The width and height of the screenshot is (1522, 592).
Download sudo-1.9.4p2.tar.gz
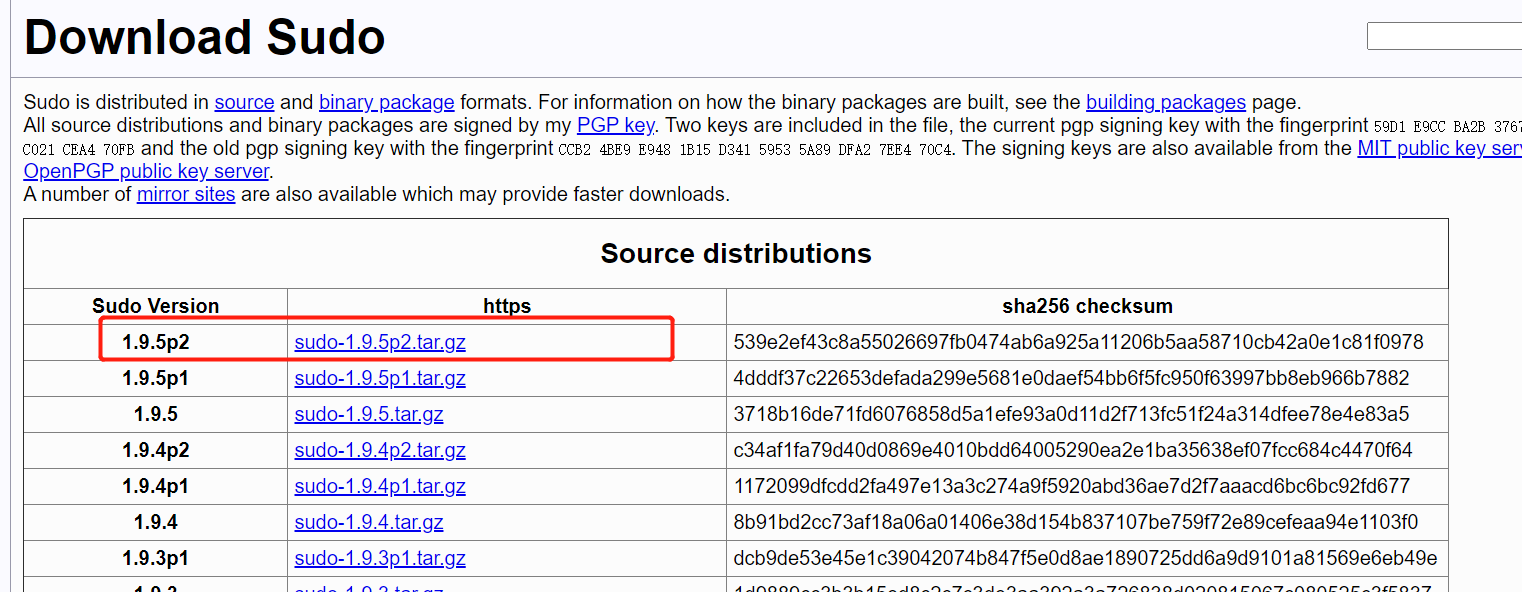pos(380,451)
